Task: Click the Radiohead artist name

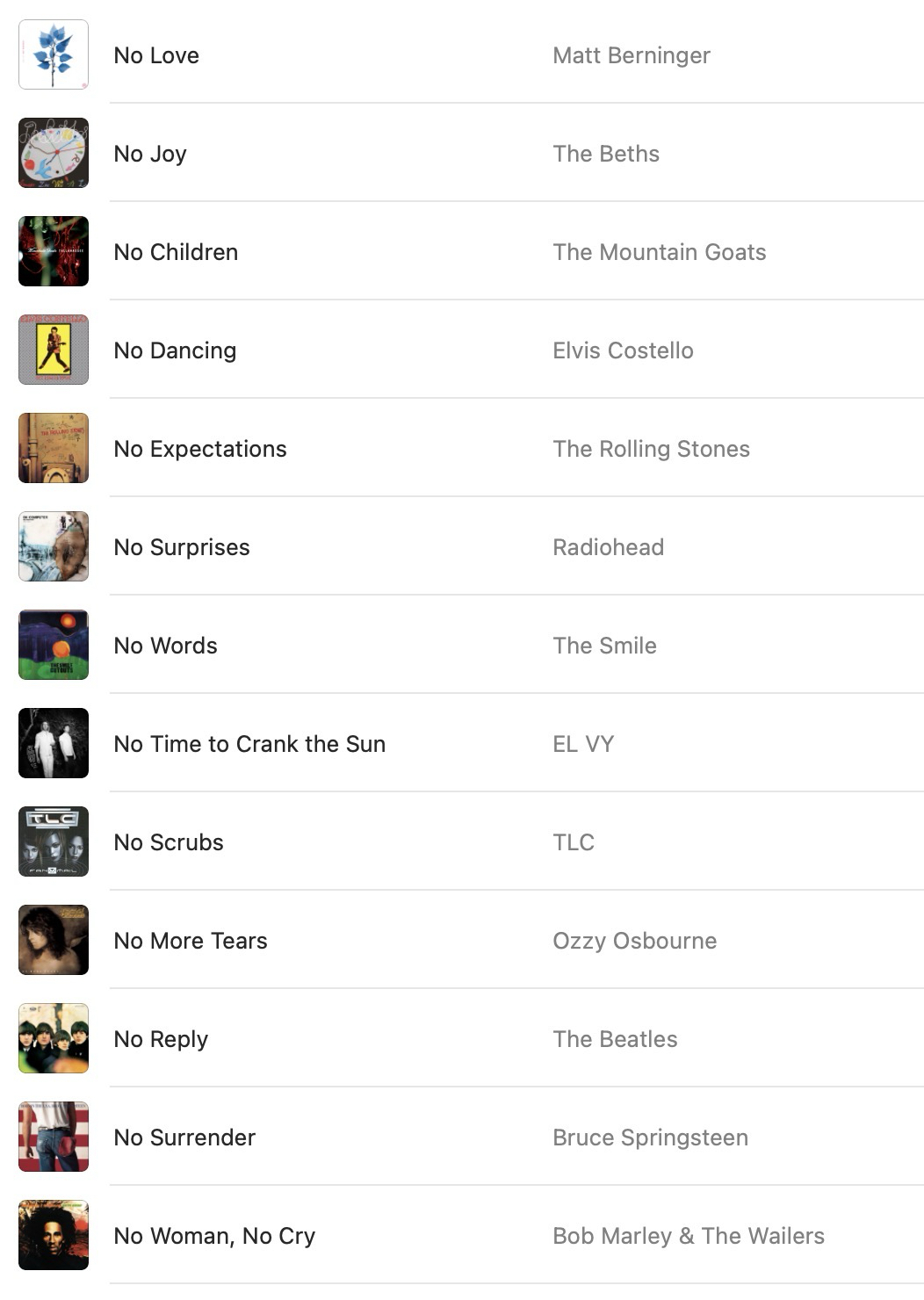Action: click(608, 547)
